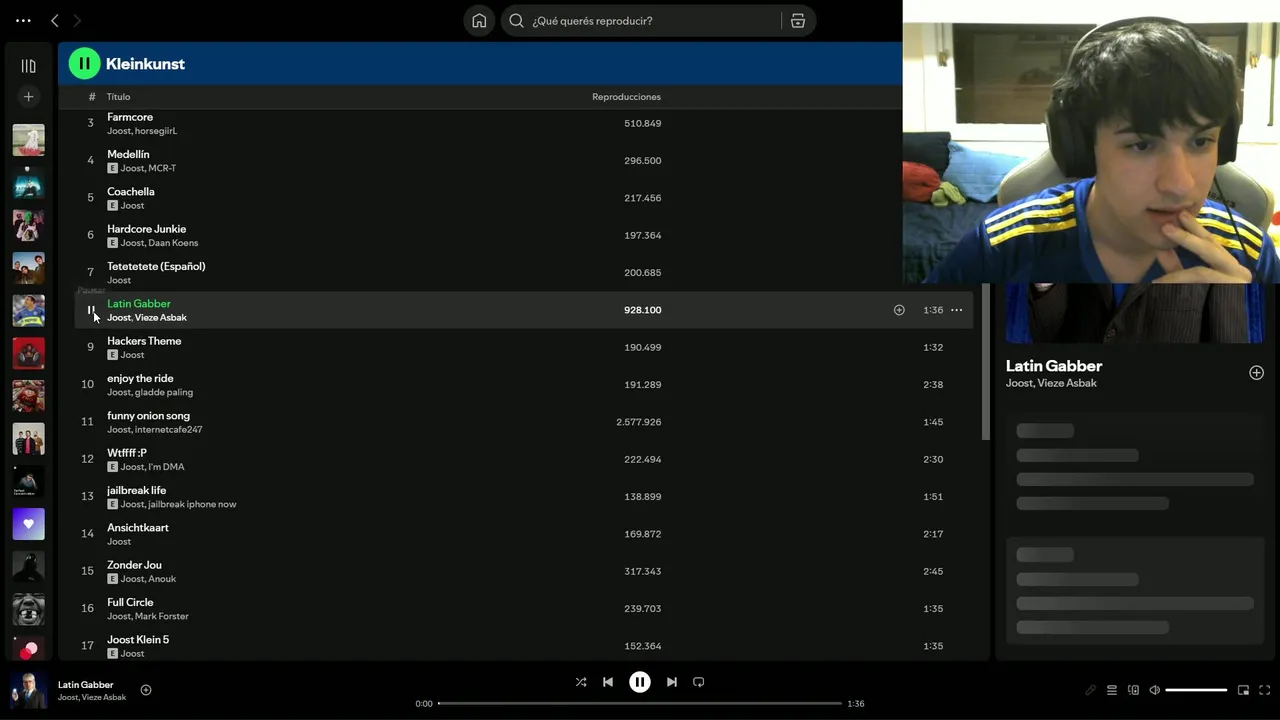Select the funny onion song track
Image resolution: width=1280 pixels, height=720 pixels.
point(148,416)
